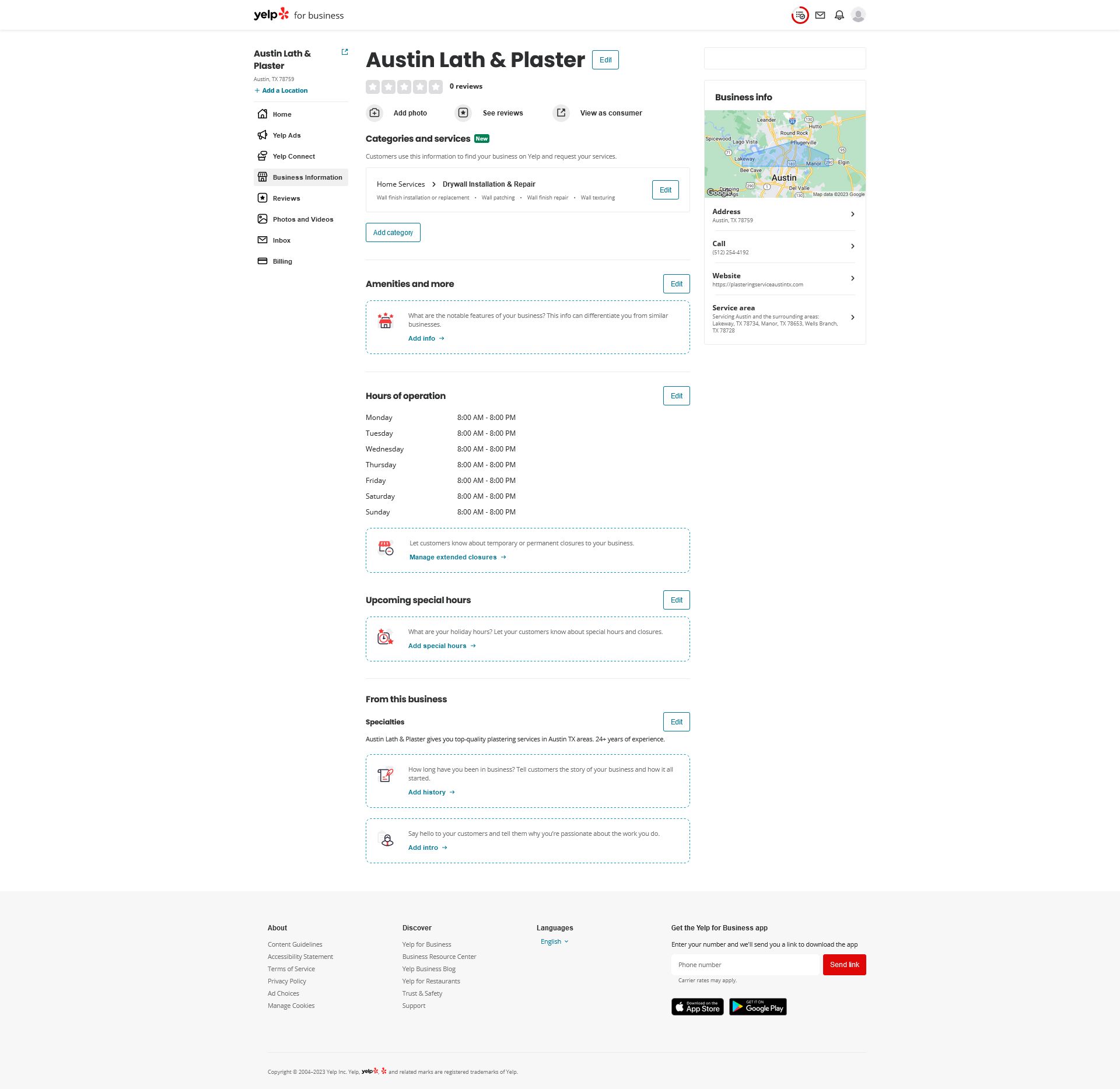Open the setup progress checklist icon
Viewport: 1120px width, 1089px height.
(800, 15)
